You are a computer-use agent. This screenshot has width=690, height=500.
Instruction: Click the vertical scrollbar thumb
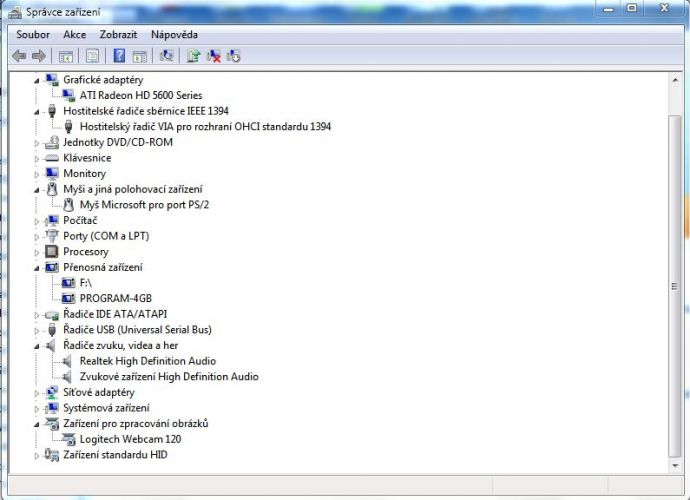click(675, 286)
